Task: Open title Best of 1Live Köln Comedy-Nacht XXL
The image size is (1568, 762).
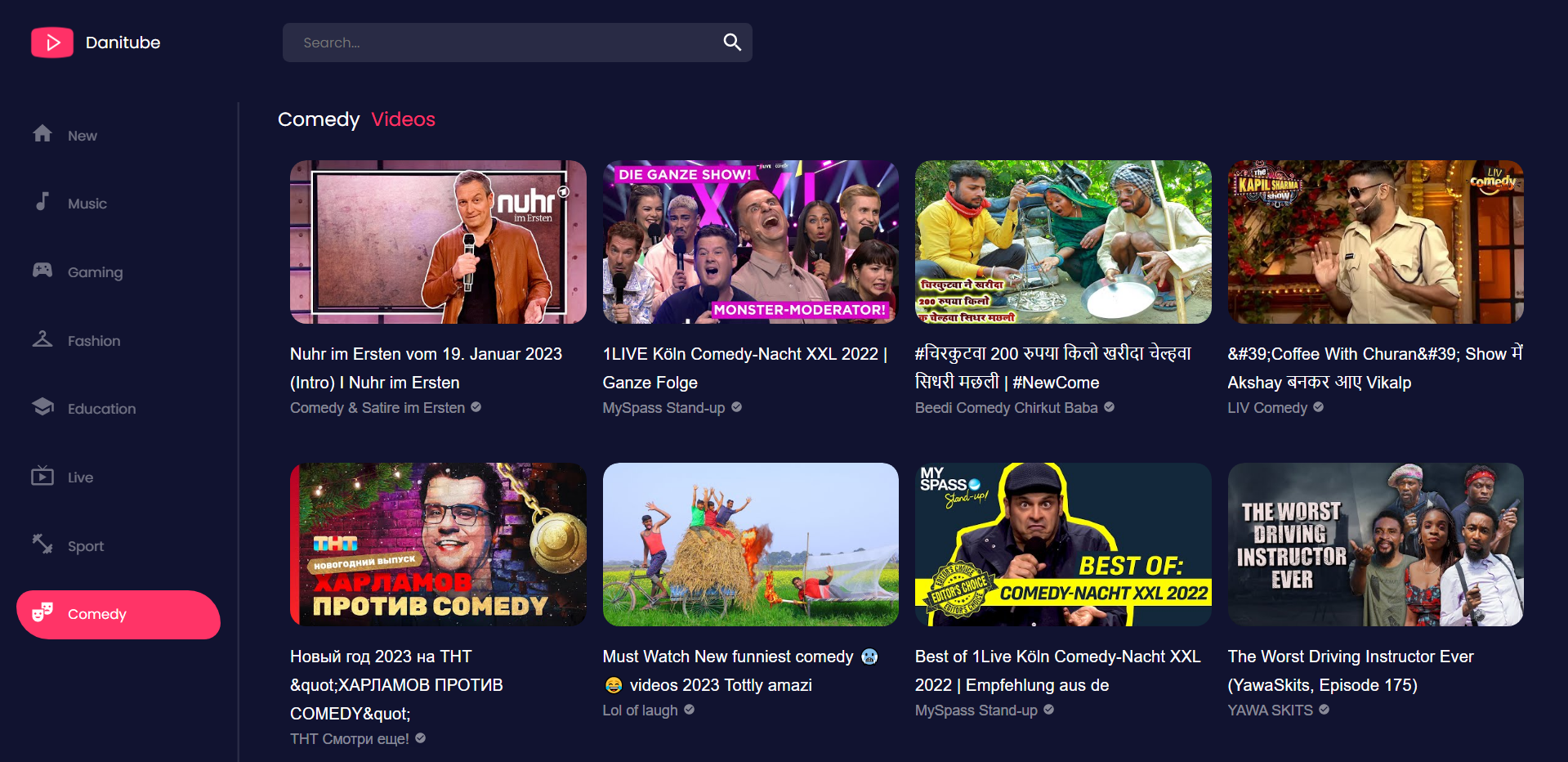Action: point(1058,670)
